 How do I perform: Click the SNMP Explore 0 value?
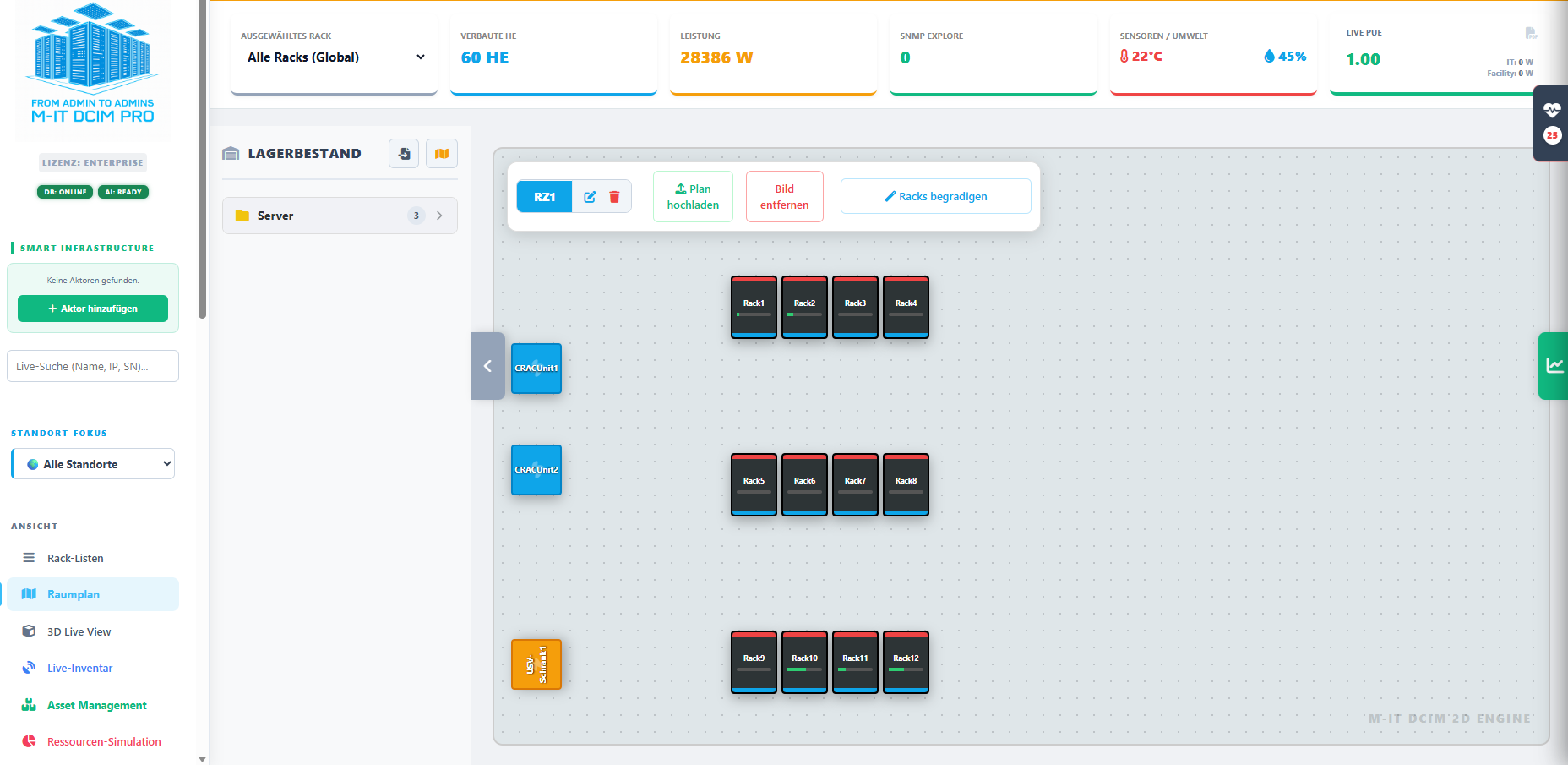tap(906, 57)
